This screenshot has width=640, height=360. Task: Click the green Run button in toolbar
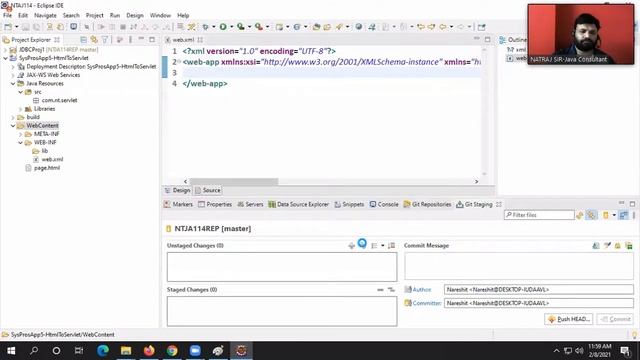coord(223,27)
